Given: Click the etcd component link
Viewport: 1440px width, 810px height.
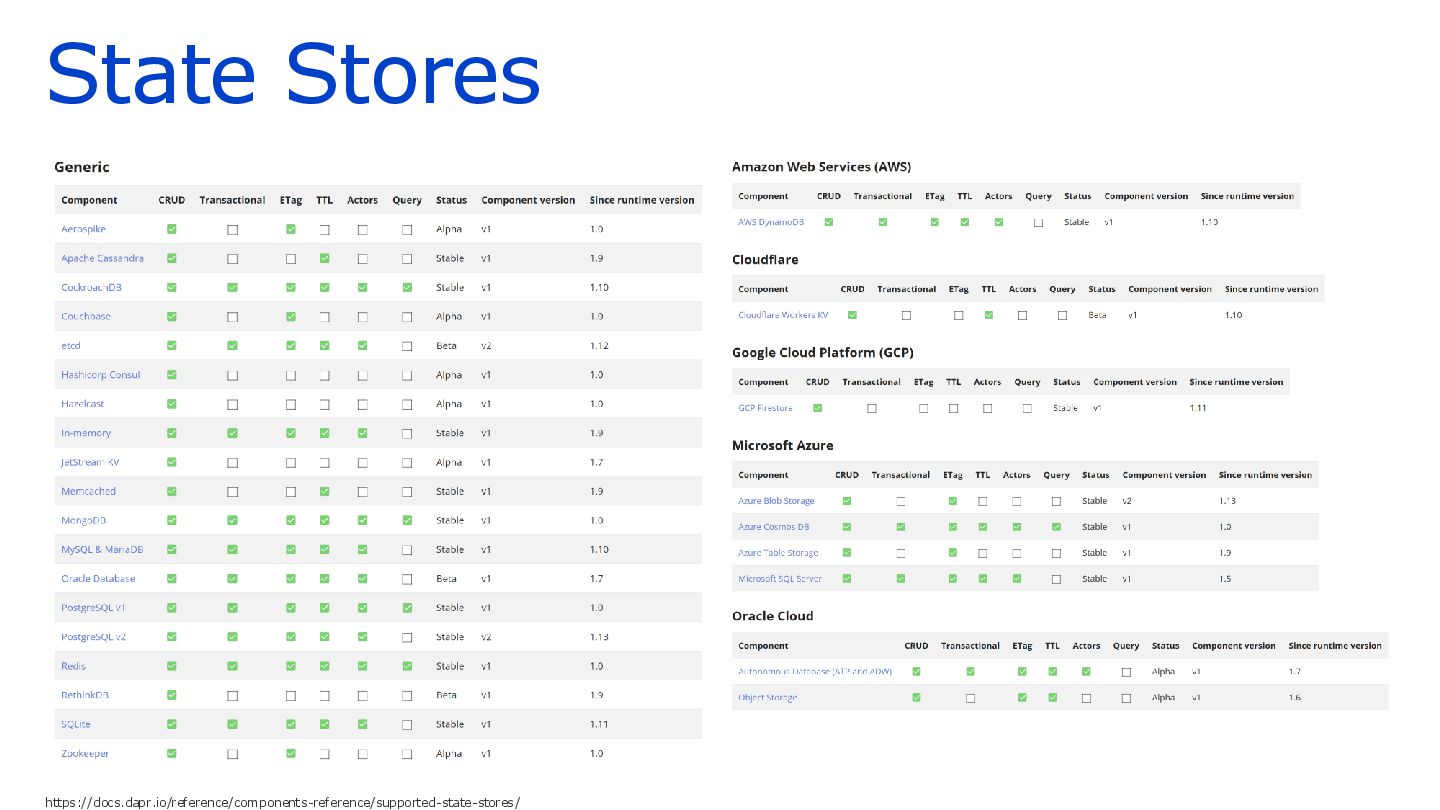Looking at the screenshot, I should [x=70, y=345].
